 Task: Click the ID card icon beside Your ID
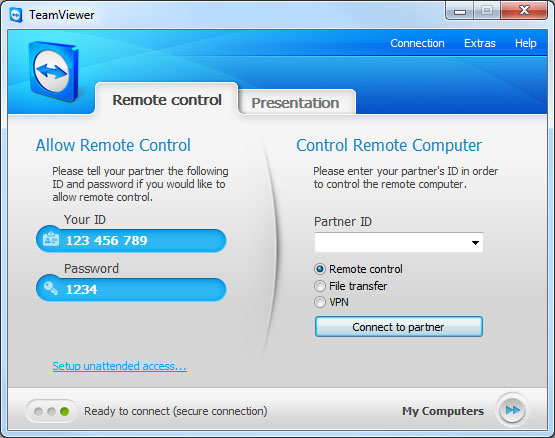pos(51,239)
